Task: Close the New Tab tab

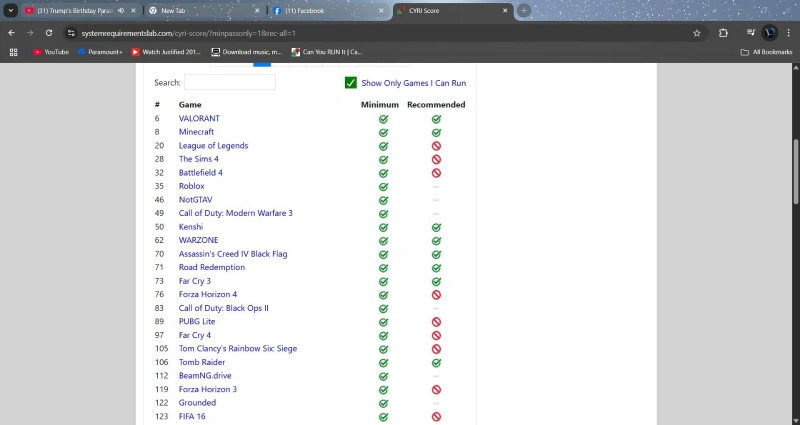Action: (x=257, y=11)
